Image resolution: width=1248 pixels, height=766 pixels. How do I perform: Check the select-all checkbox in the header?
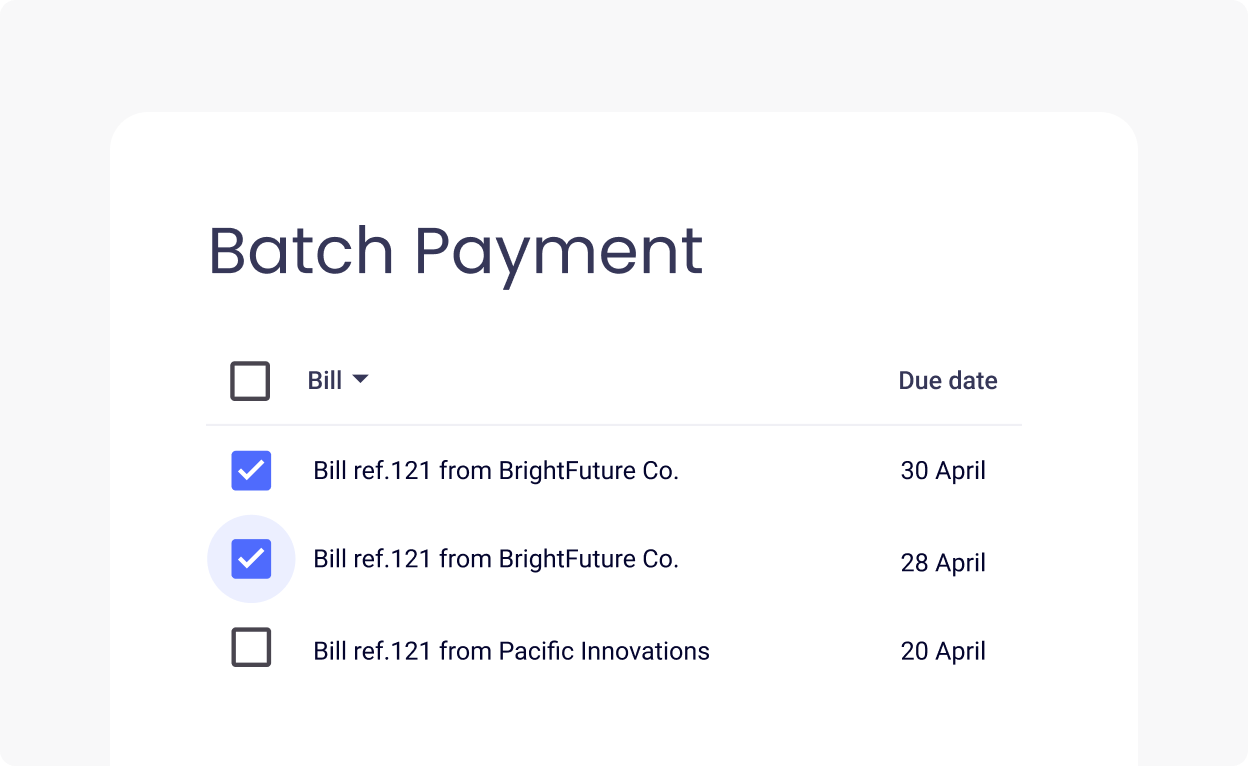[250, 380]
